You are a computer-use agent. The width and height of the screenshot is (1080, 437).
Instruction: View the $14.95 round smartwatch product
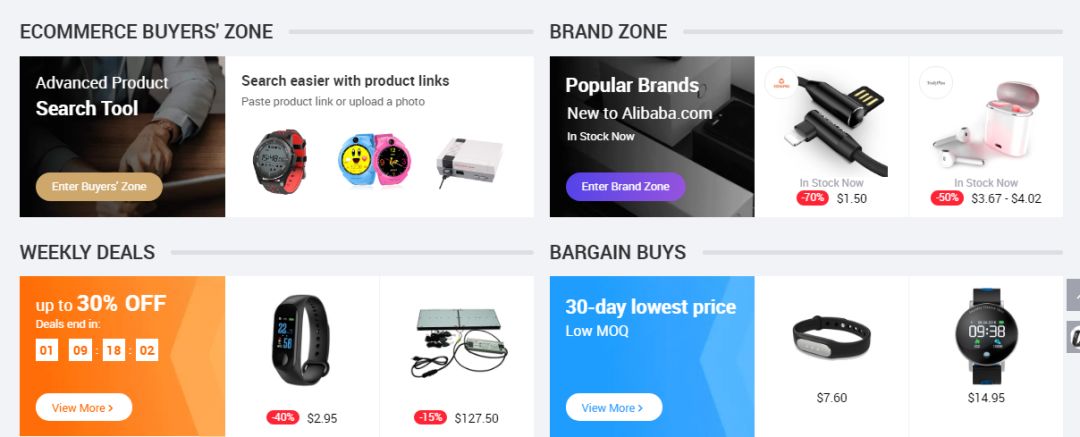(985, 336)
